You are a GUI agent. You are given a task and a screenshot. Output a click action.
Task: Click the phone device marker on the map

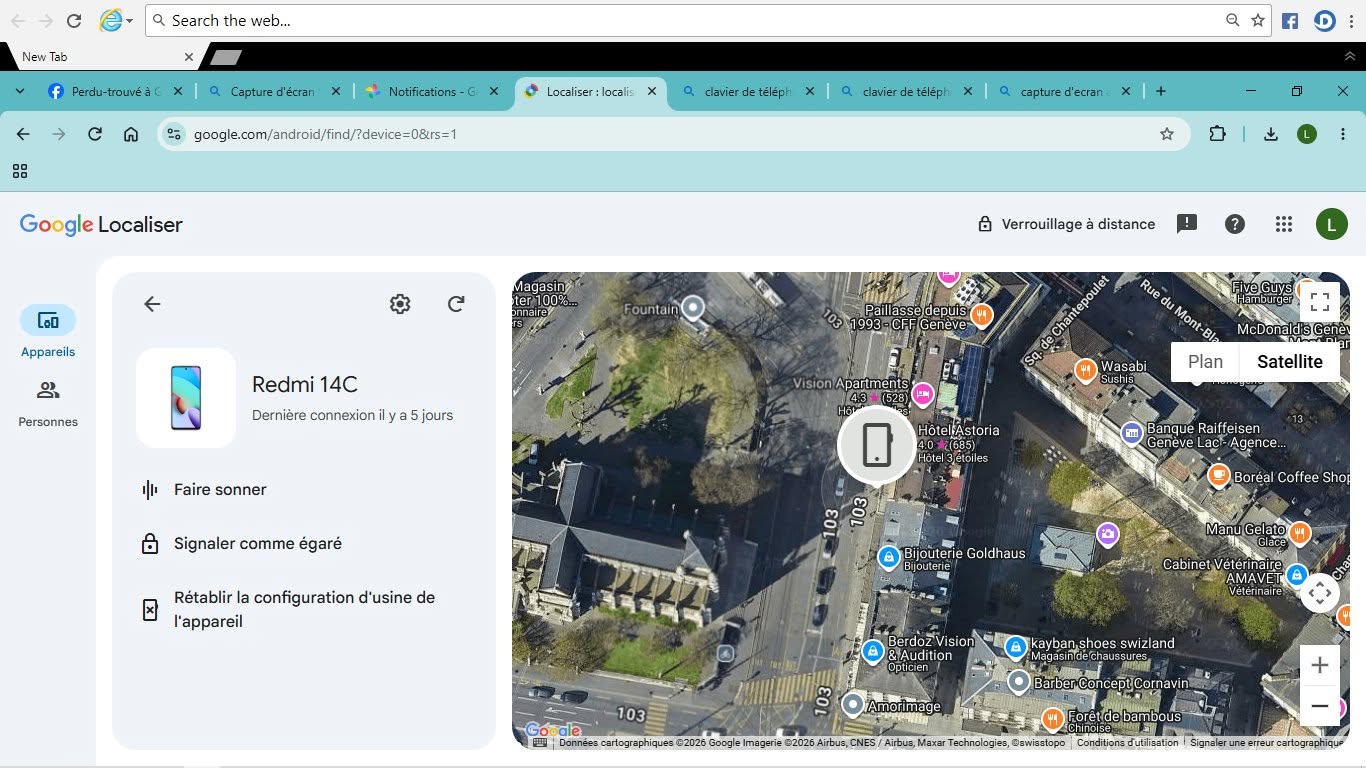(x=876, y=446)
